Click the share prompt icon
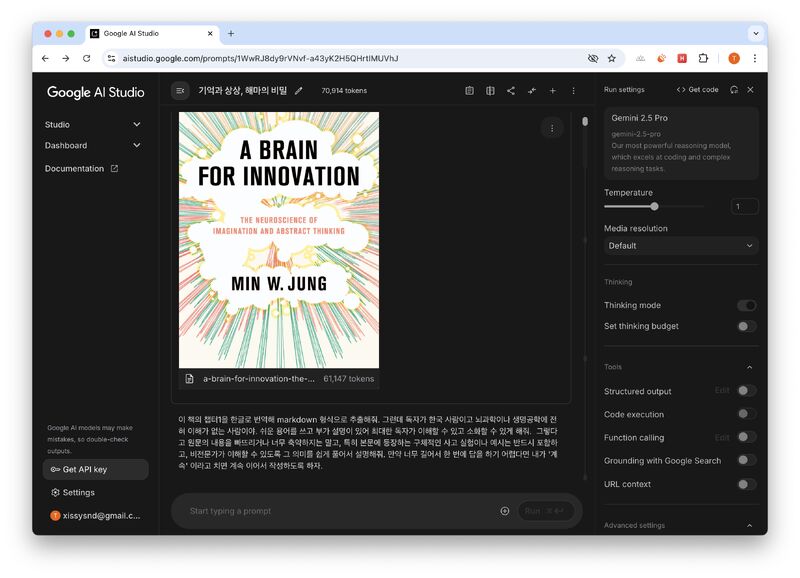 [x=511, y=91]
